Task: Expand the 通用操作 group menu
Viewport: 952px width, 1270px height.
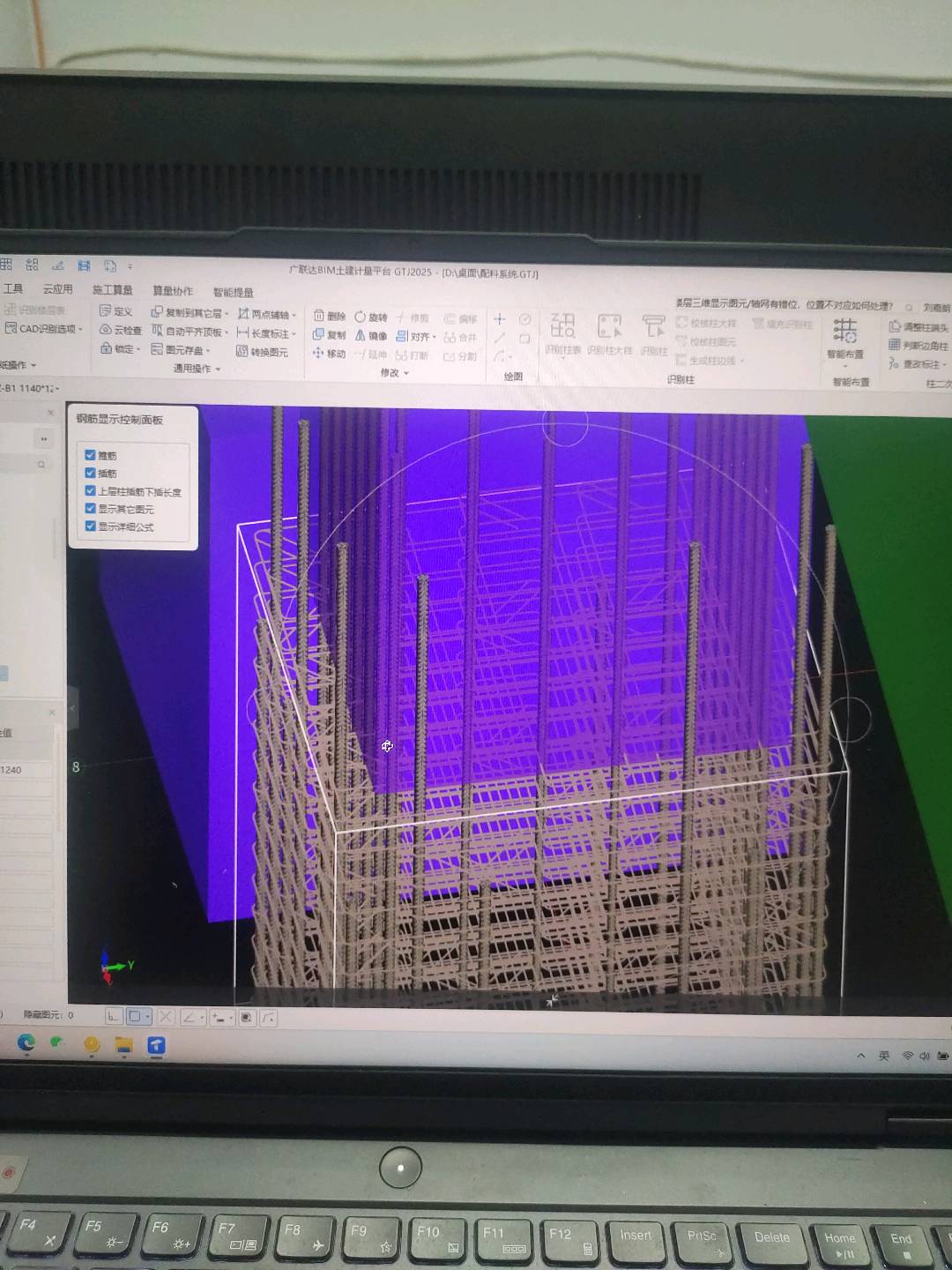Action: tap(196, 369)
